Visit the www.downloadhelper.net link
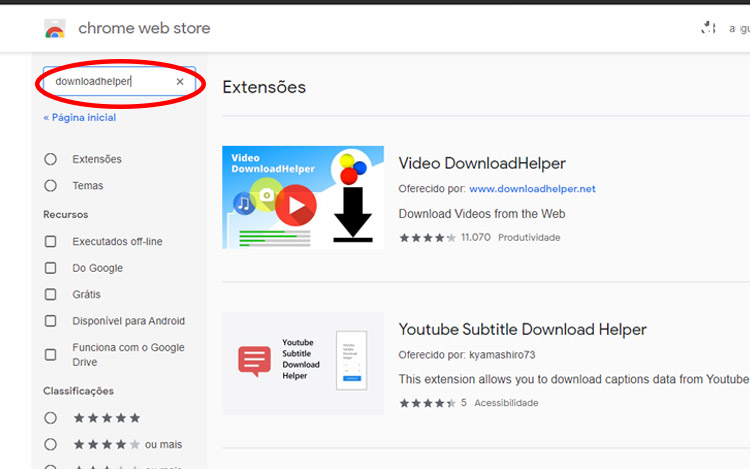The width and height of the screenshot is (750, 469). (532, 189)
